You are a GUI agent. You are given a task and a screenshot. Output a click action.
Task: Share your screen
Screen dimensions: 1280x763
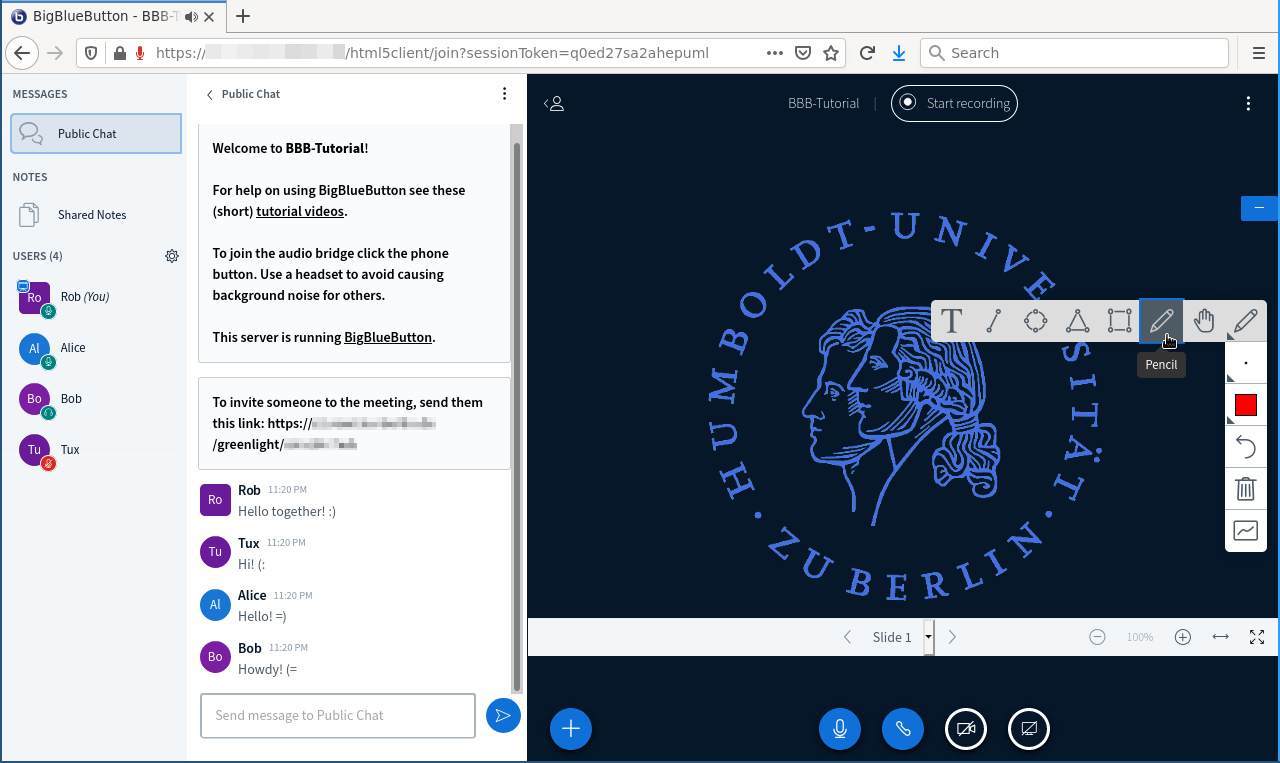1029,729
